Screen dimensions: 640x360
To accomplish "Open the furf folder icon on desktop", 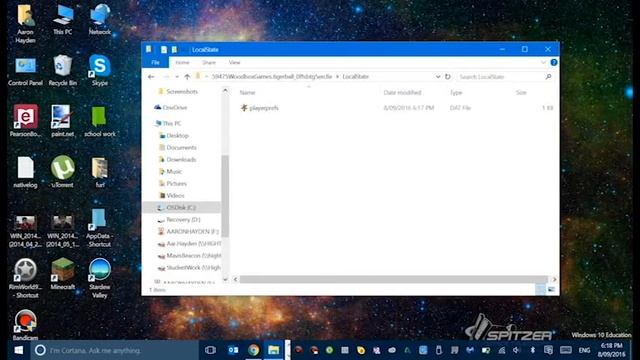I will tap(100, 172).
